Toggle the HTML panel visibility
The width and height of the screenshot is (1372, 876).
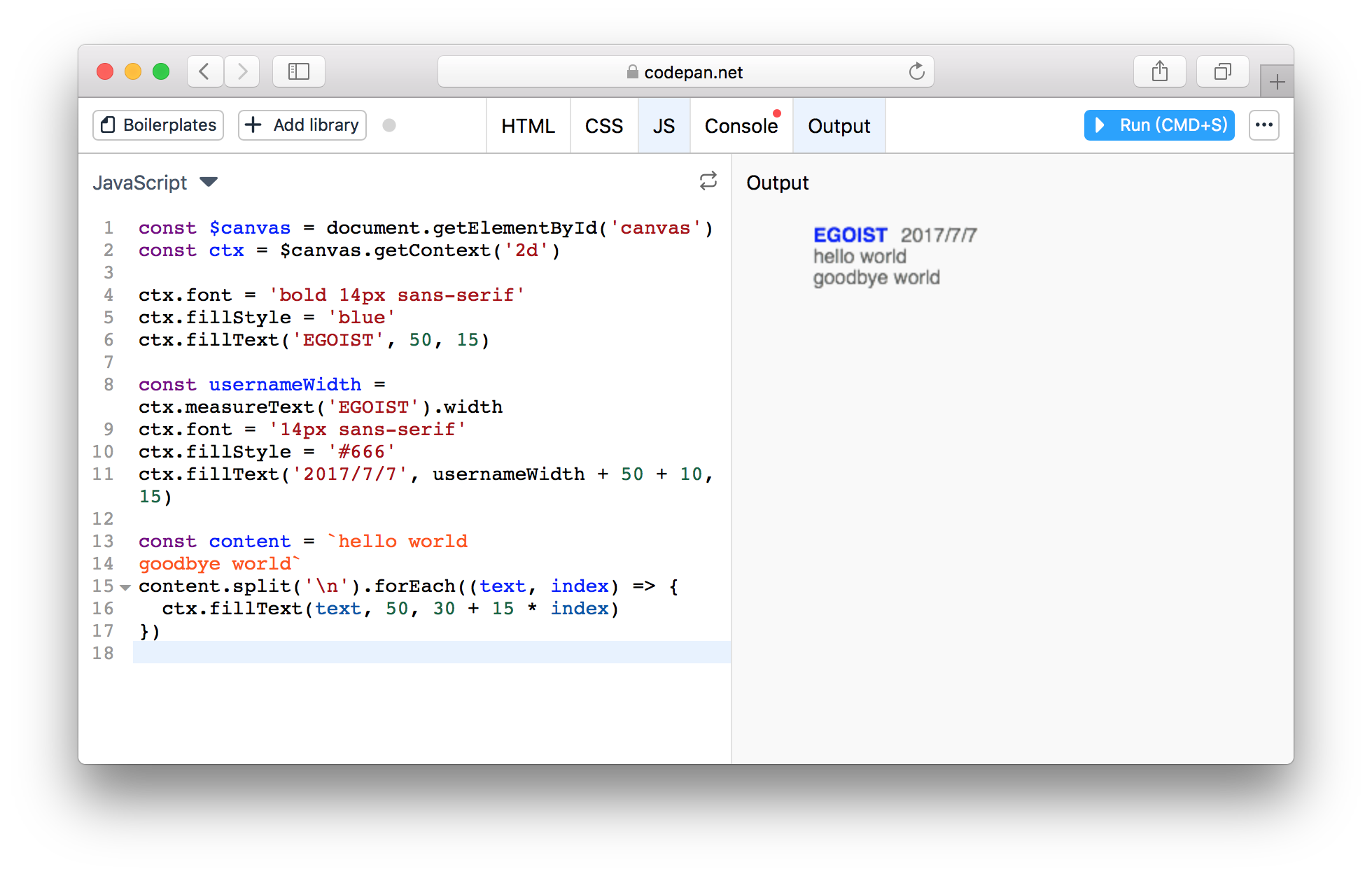528,126
